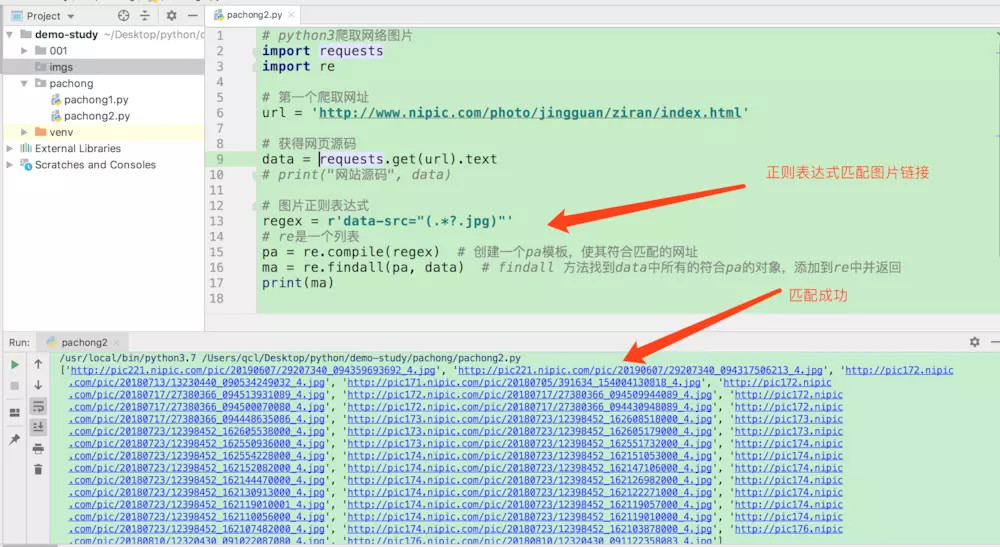
Task: Click gutter line number 18
Action: [217, 298]
